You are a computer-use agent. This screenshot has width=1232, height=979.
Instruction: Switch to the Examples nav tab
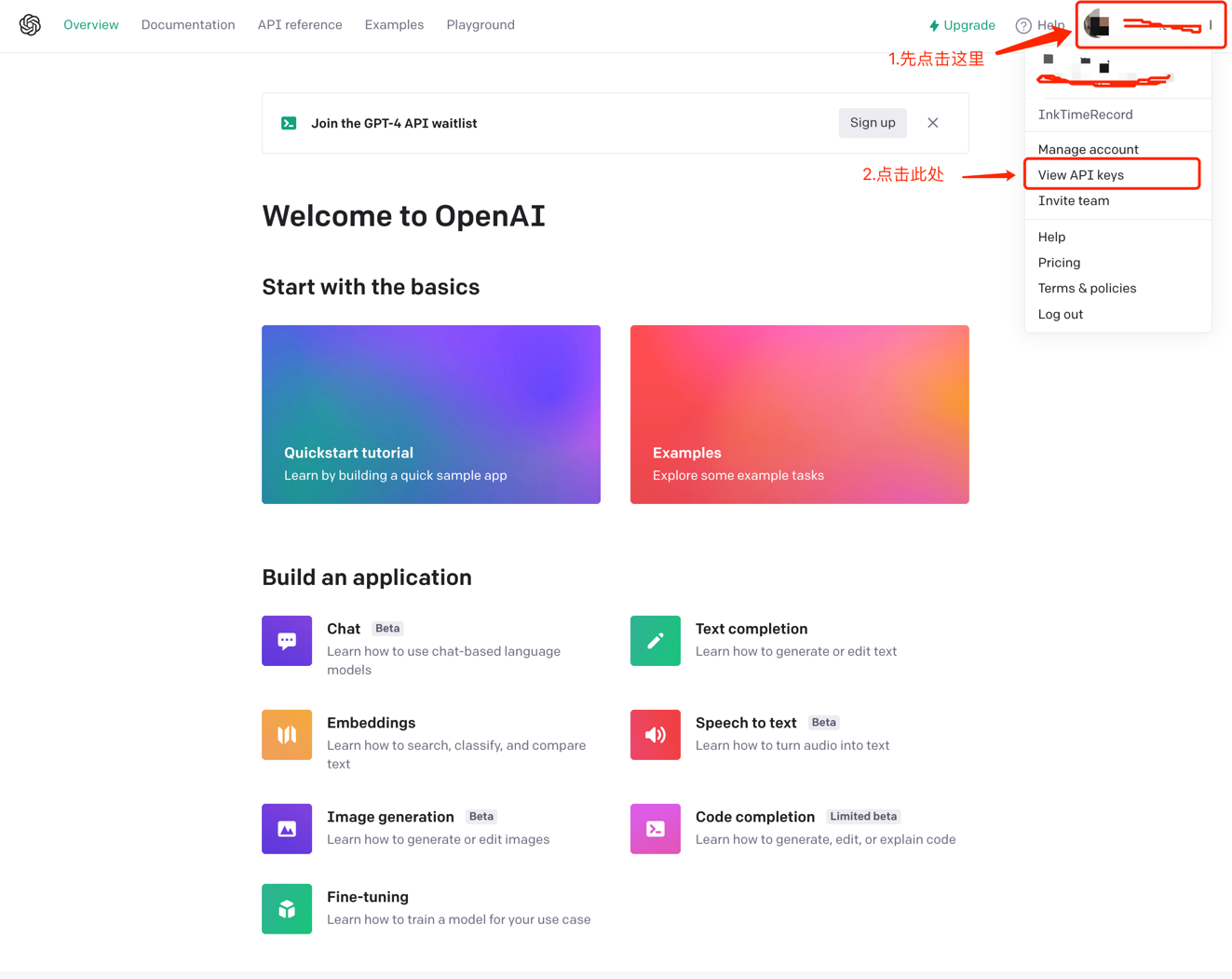pyautogui.click(x=394, y=25)
